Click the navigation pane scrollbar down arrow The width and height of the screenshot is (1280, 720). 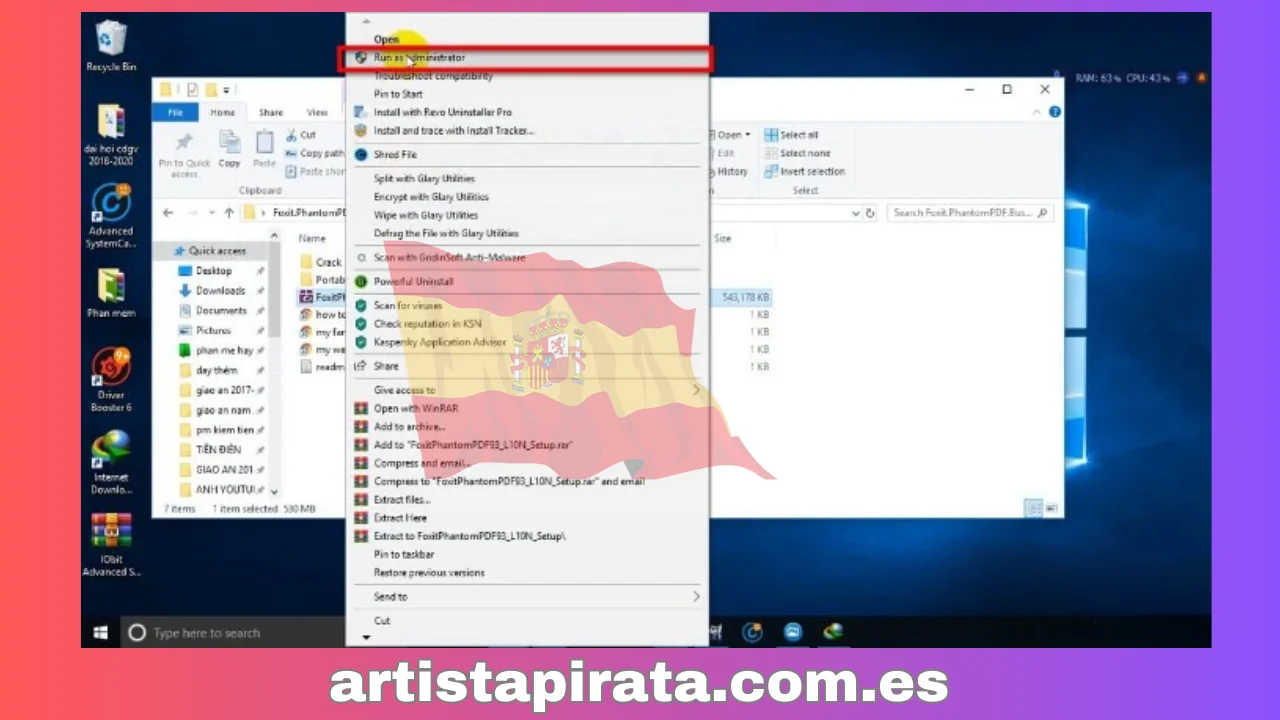click(275, 492)
